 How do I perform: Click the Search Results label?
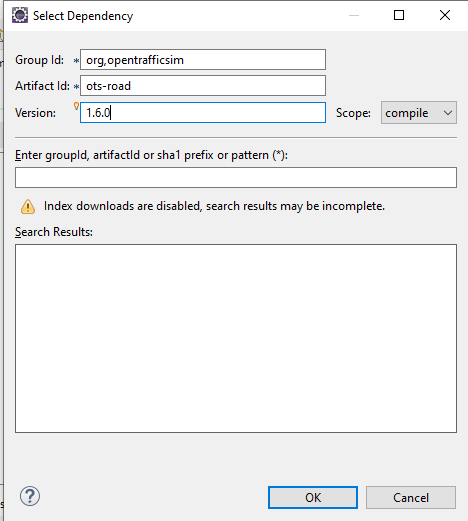tap(54, 232)
